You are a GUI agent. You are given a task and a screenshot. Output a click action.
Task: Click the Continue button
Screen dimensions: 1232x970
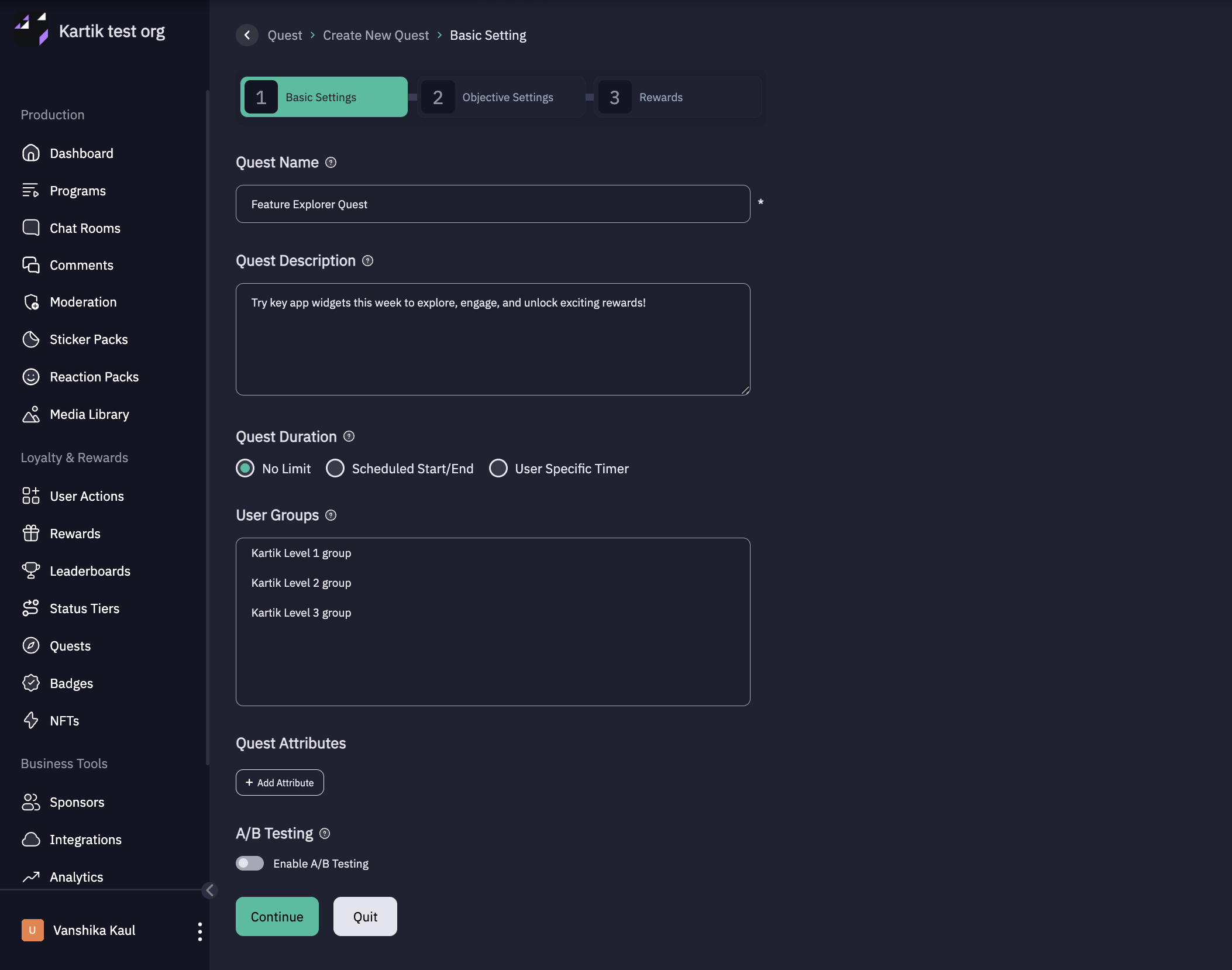277,916
